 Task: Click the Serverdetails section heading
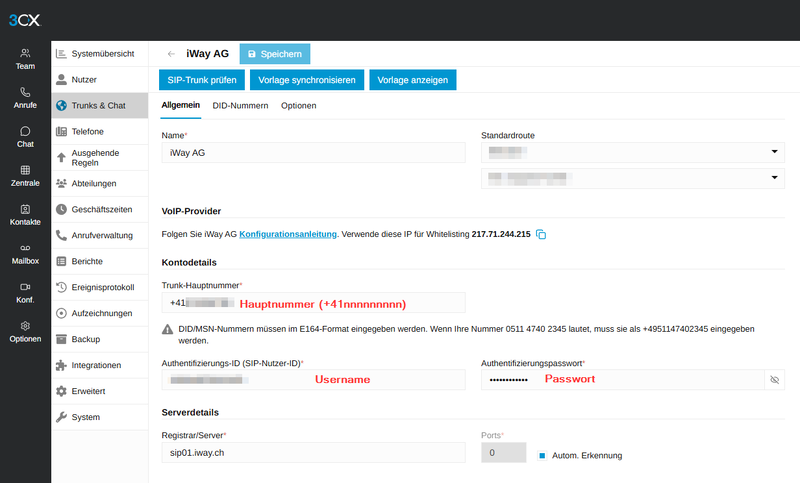pyautogui.click(x=190, y=413)
